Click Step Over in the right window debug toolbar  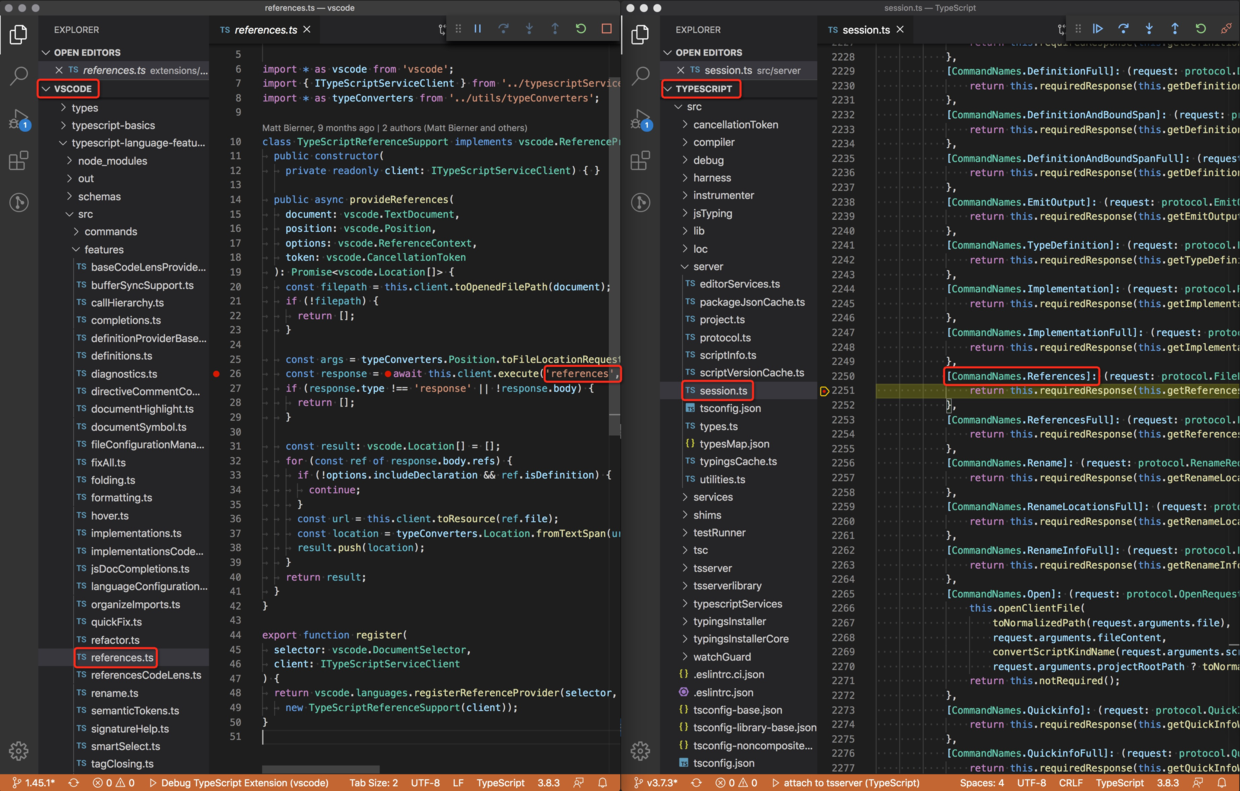point(1123,29)
